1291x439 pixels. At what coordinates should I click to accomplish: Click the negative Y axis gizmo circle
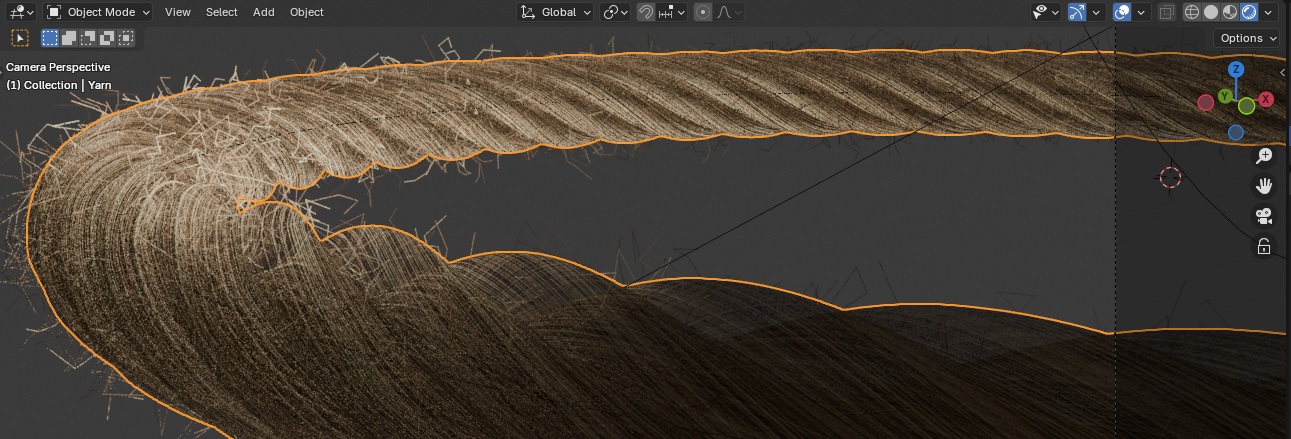tap(1246, 106)
